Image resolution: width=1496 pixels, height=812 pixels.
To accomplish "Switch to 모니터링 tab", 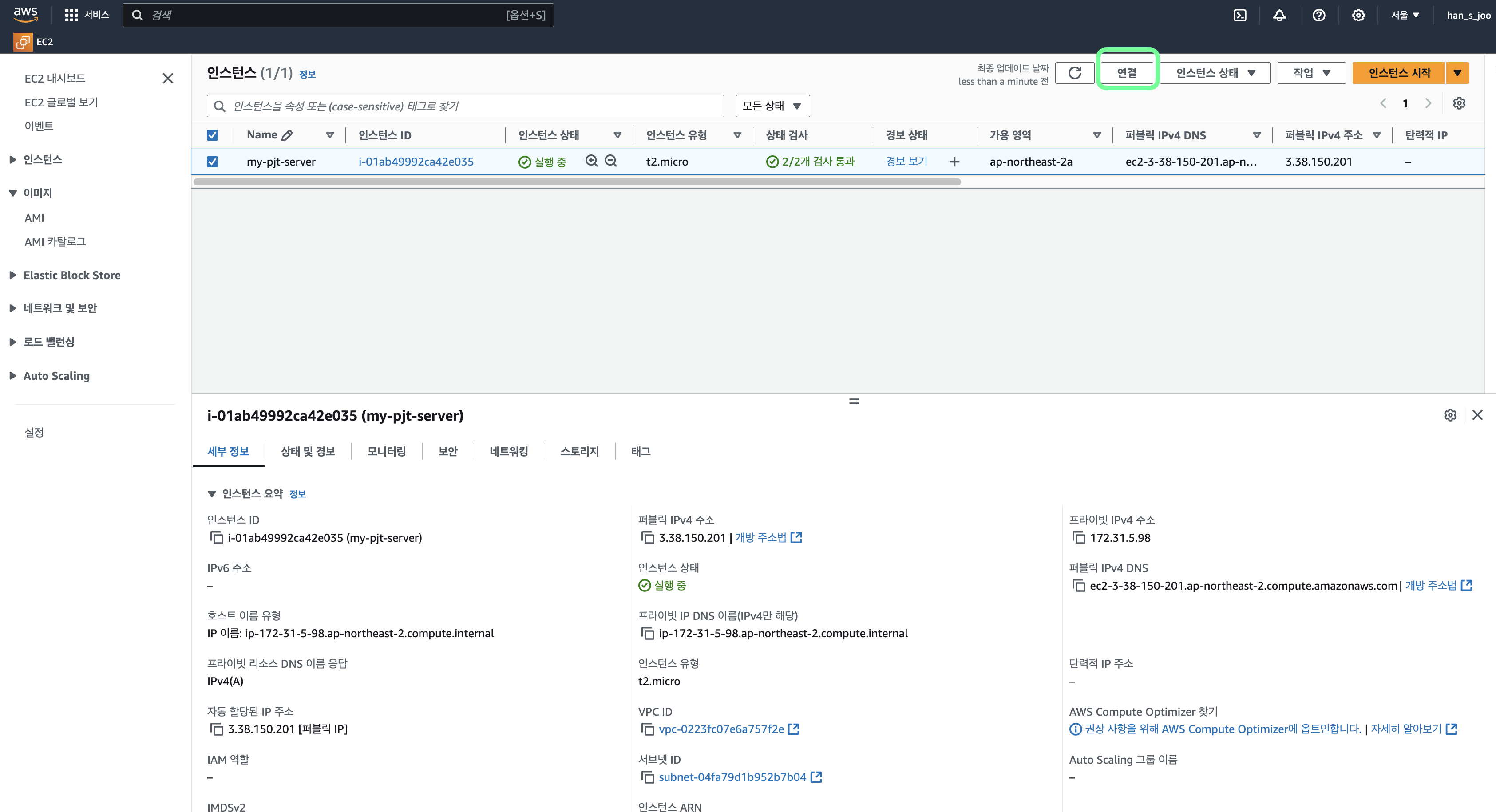I will pos(386,451).
